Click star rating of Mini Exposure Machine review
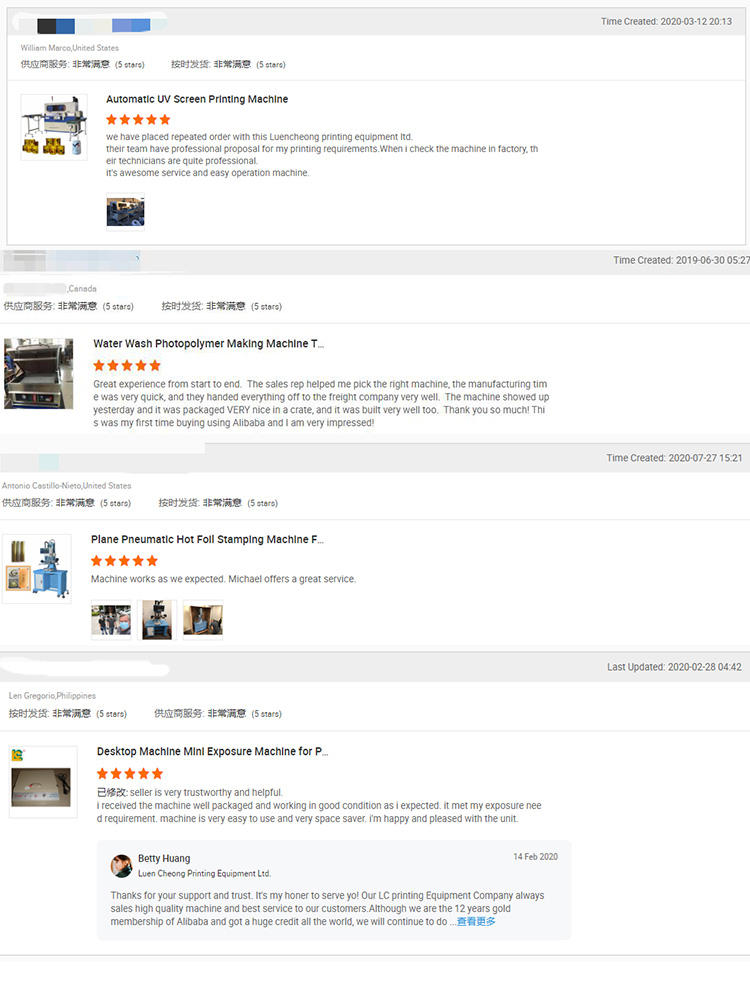Screen dimensions: 750x1000 [130, 774]
